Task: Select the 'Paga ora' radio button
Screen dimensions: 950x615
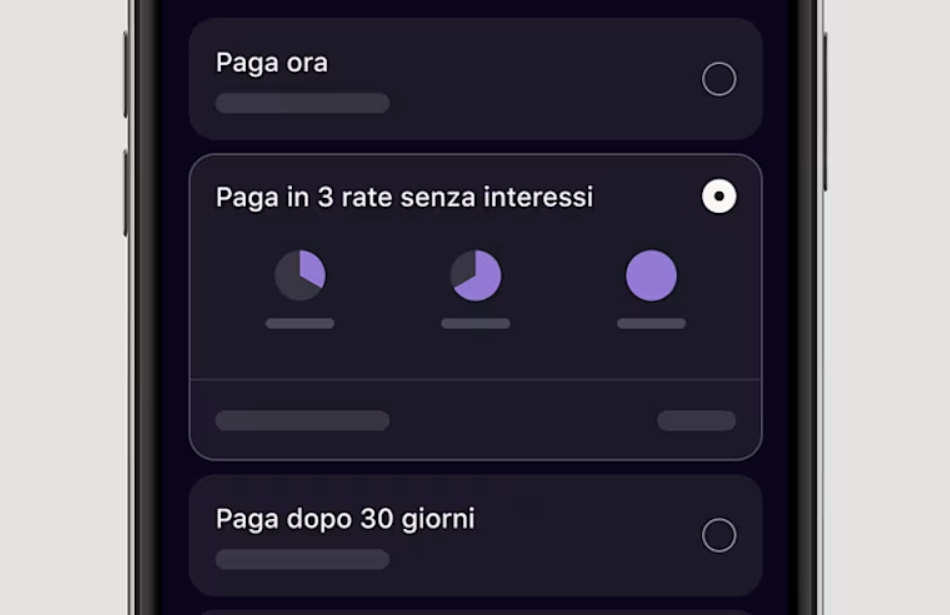Action: (x=719, y=79)
